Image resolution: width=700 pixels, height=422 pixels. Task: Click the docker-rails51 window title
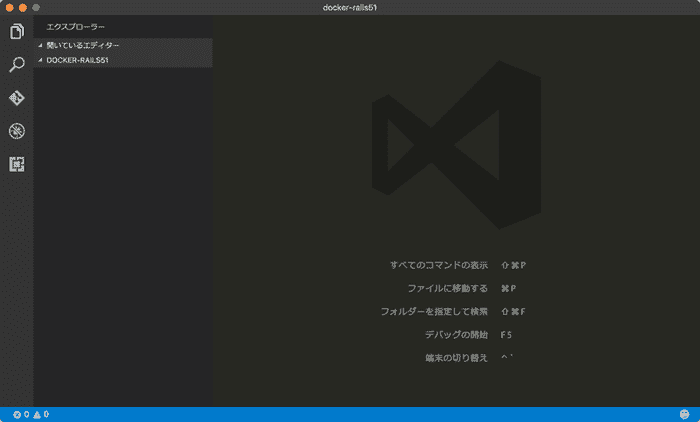pyautogui.click(x=350, y=8)
